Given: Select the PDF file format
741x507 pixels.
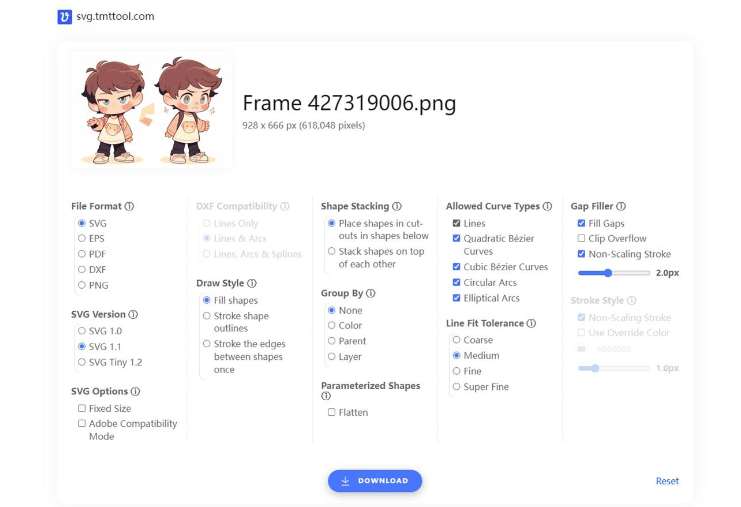Looking at the screenshot, I should 82,254.
